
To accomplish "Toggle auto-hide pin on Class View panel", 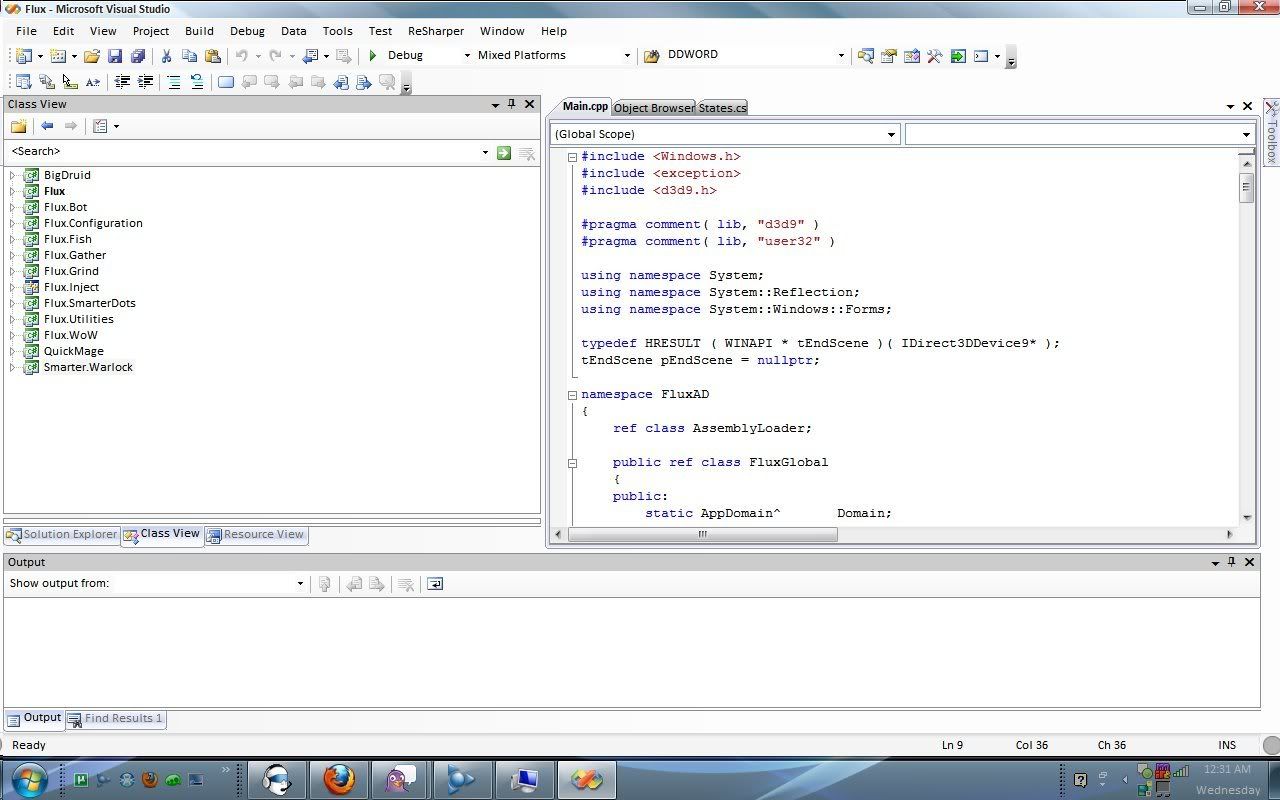I will tap(511, 104).
